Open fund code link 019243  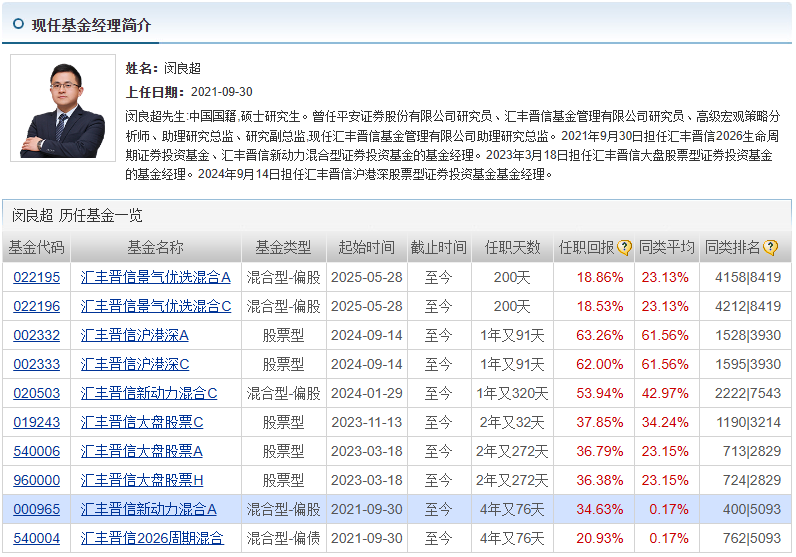pyautogui.click(x=37, y=422)
